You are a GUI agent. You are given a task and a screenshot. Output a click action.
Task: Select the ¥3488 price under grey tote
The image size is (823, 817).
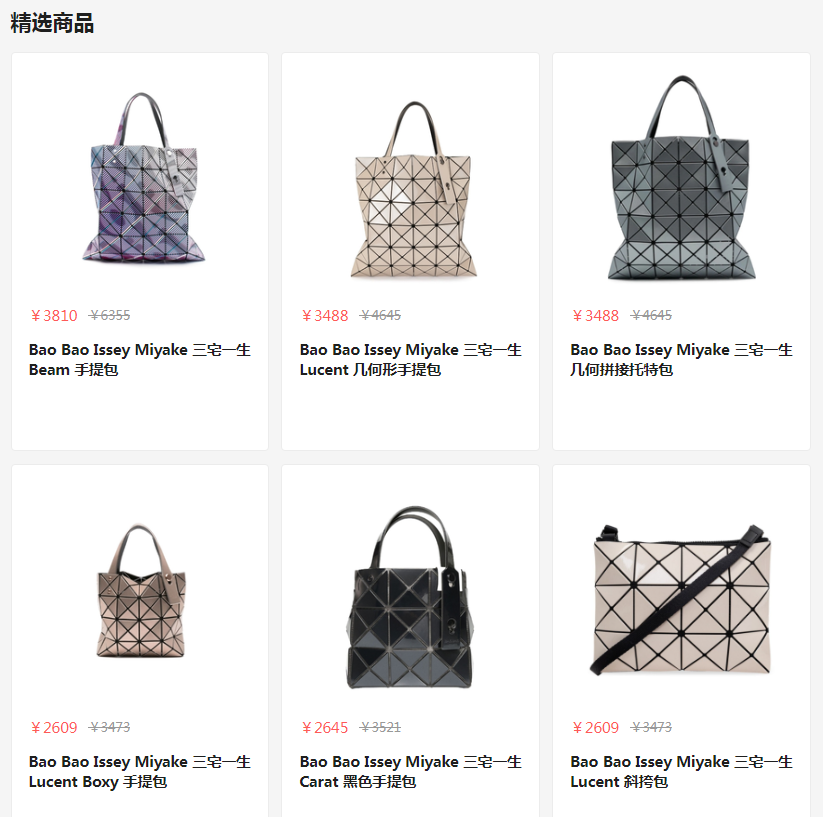coord(596,315)
